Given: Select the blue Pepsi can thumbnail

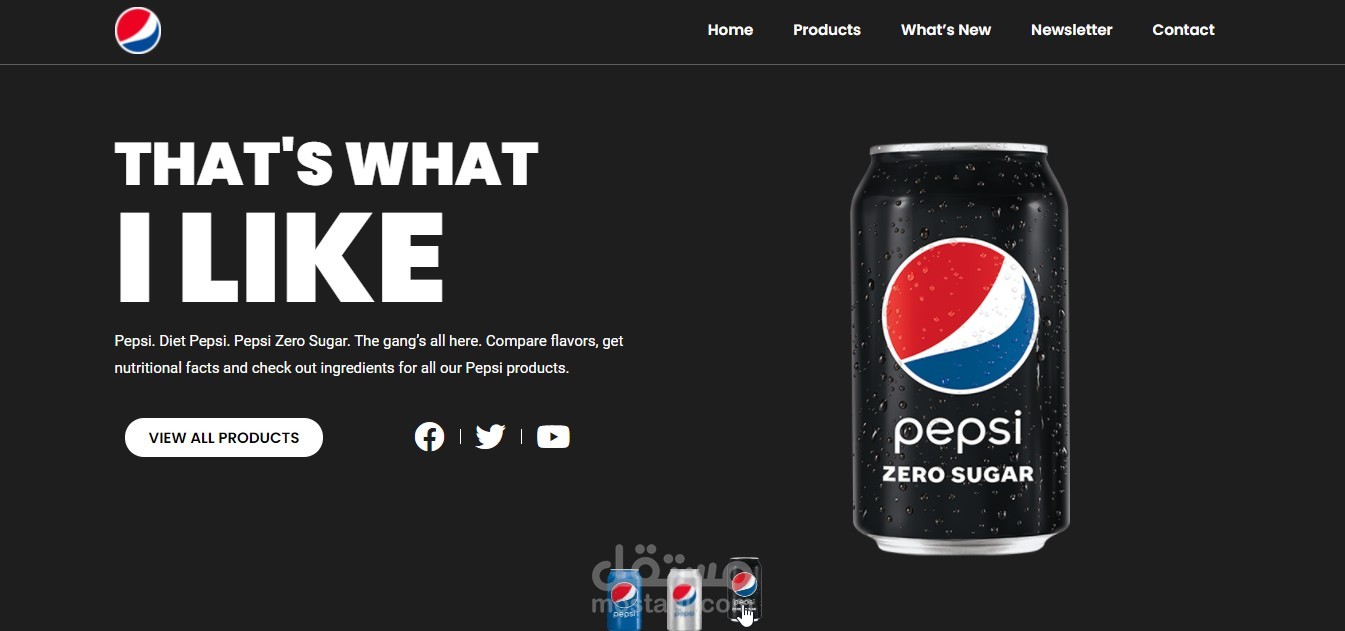Looking at the screenshot, I should [625, 599].
